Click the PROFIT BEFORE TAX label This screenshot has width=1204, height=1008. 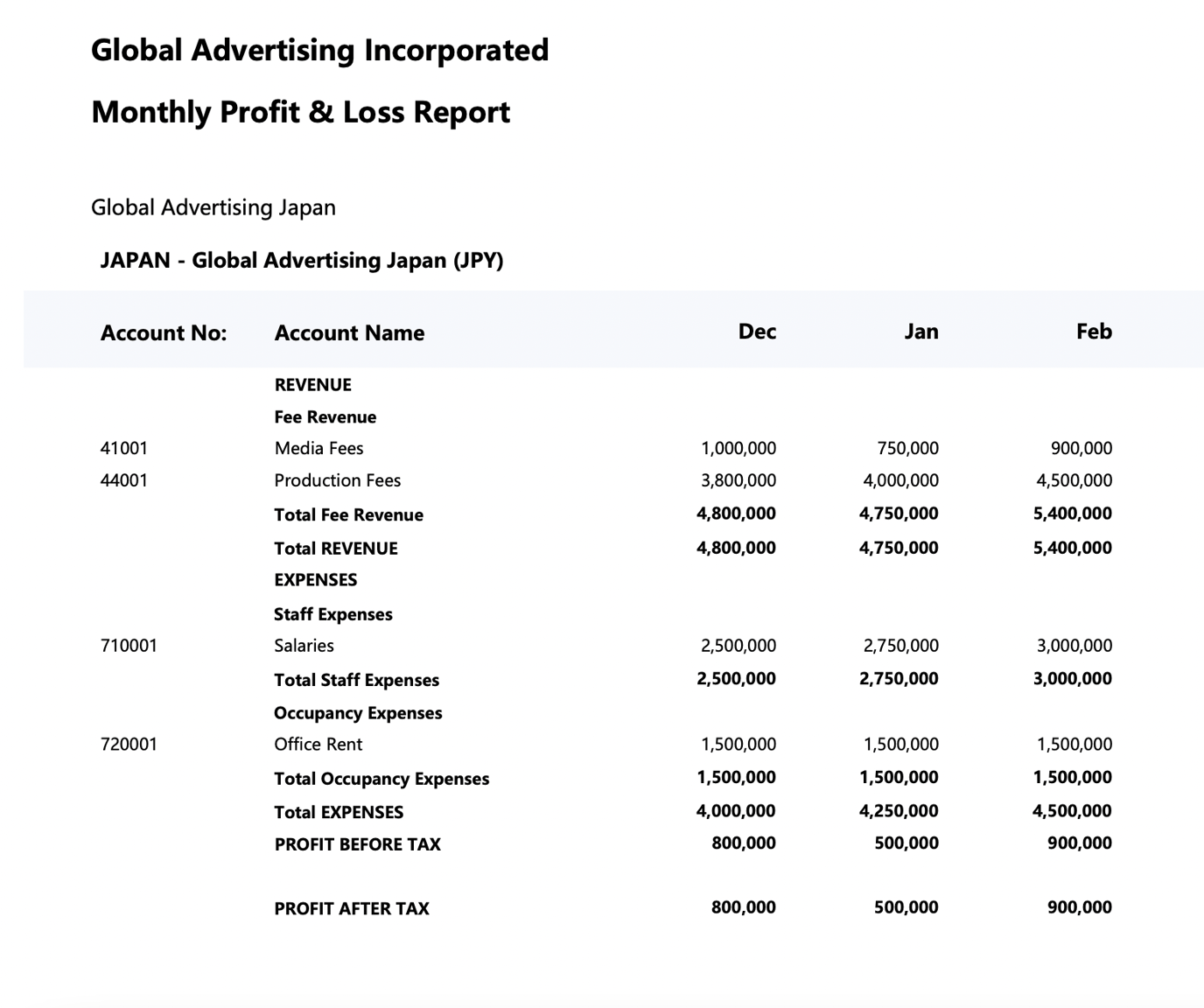tap(357, 844)
